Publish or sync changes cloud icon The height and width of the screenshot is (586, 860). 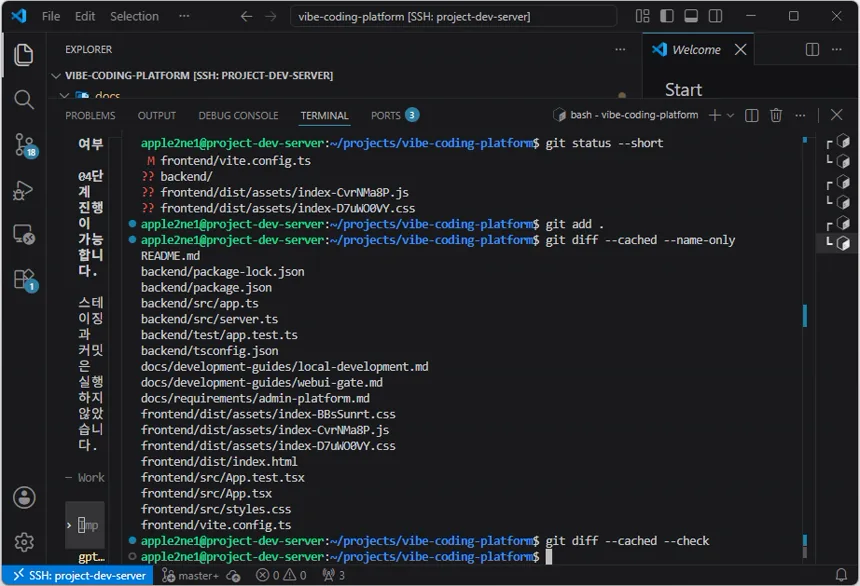tap(234, 576)
